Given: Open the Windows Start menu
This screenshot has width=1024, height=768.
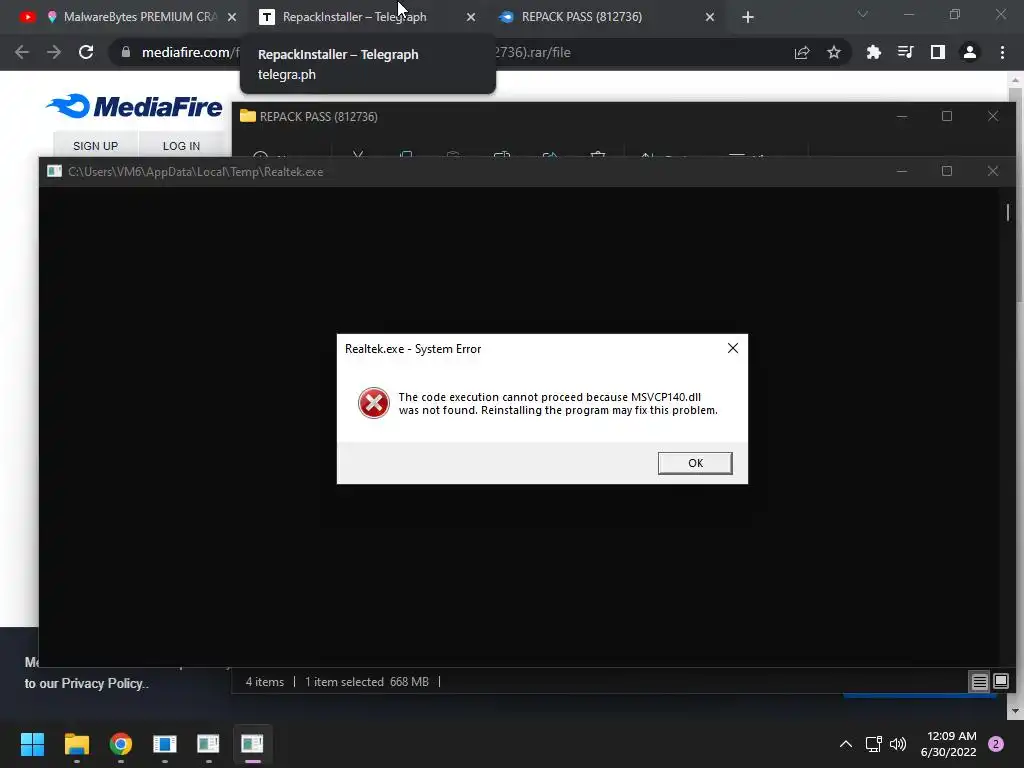Looking at the screenshot, I should click(x=32, y=744).
